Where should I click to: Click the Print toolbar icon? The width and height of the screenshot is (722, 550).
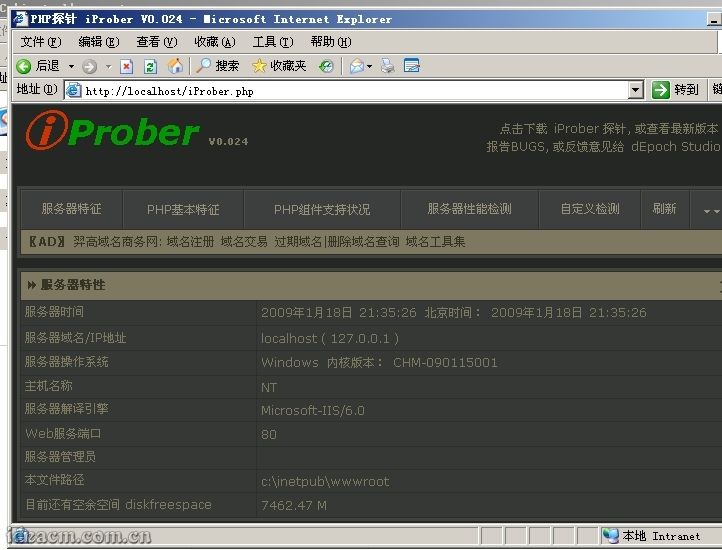pos(388,66)
